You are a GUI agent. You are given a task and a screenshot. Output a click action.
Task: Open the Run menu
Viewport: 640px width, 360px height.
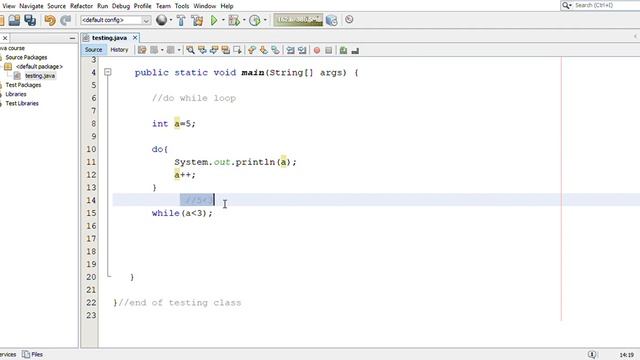(x=102, y=6)
